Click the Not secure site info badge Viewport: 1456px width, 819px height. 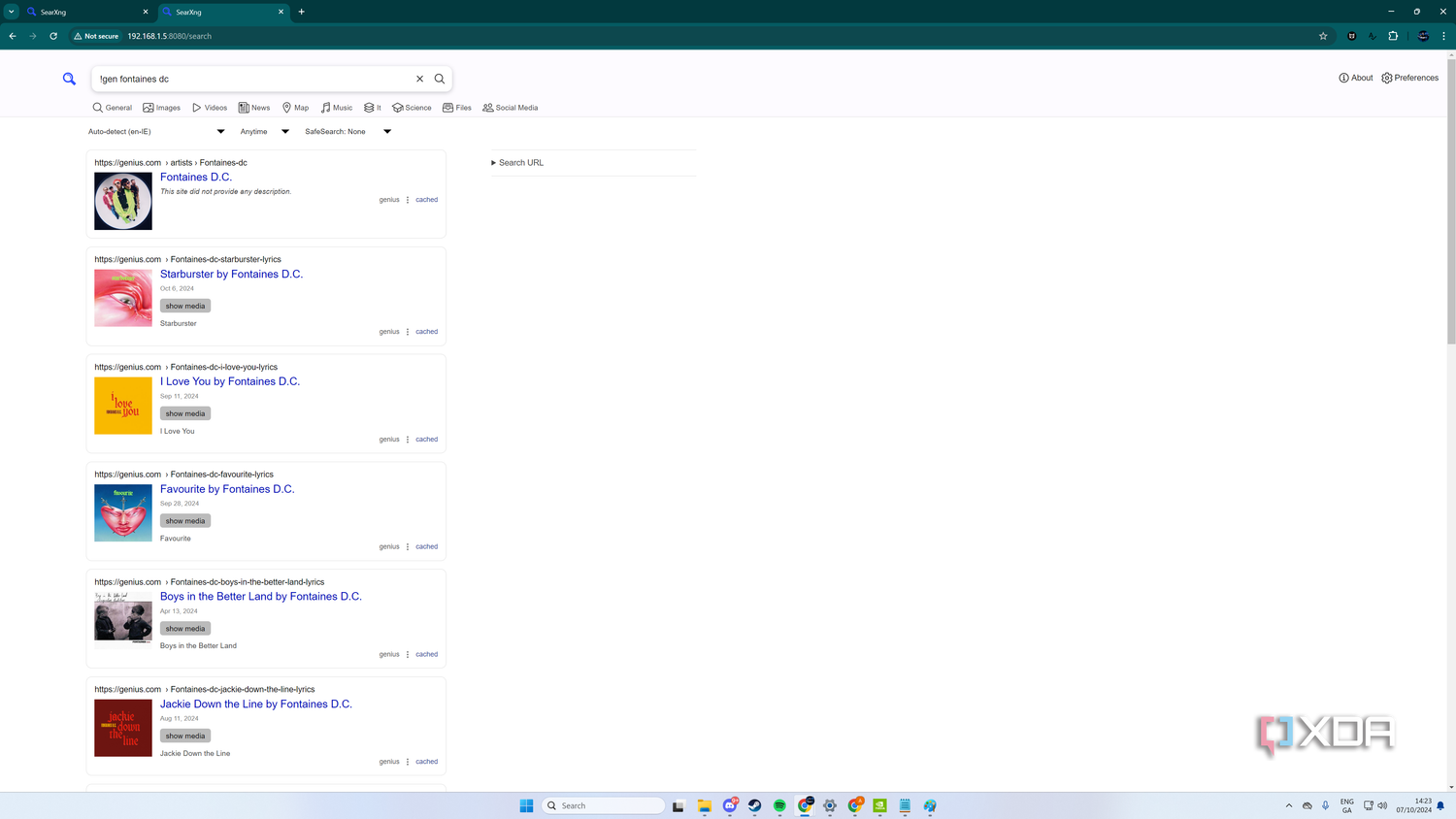(96, 36)
